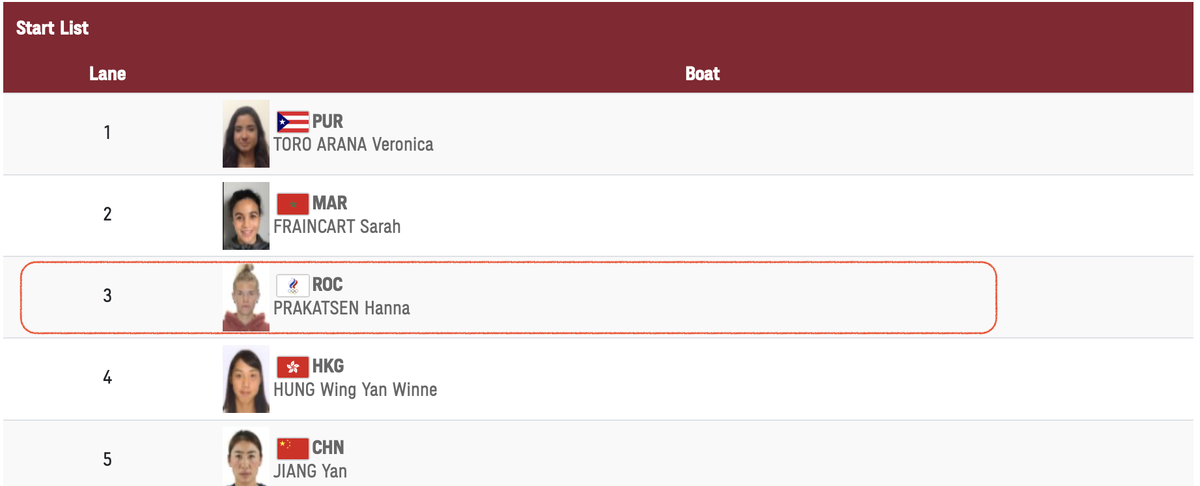Click the HKG country code
Viewport: 1200px width, 486px height.
point(328,367)
